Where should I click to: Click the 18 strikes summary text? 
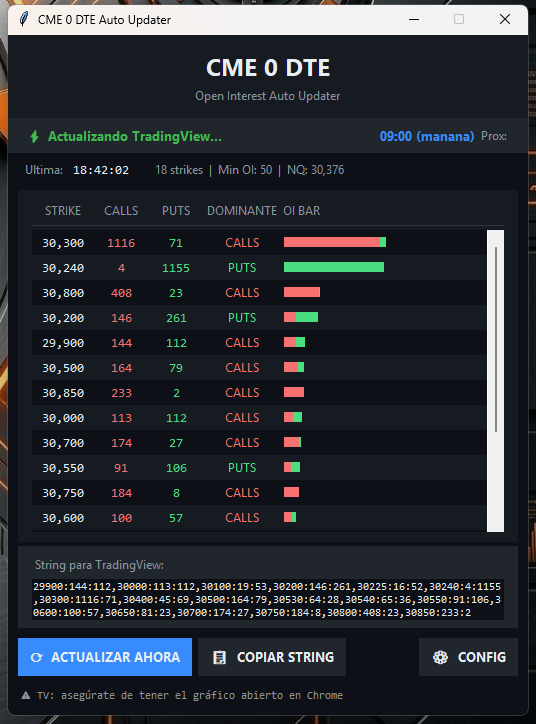179,170
